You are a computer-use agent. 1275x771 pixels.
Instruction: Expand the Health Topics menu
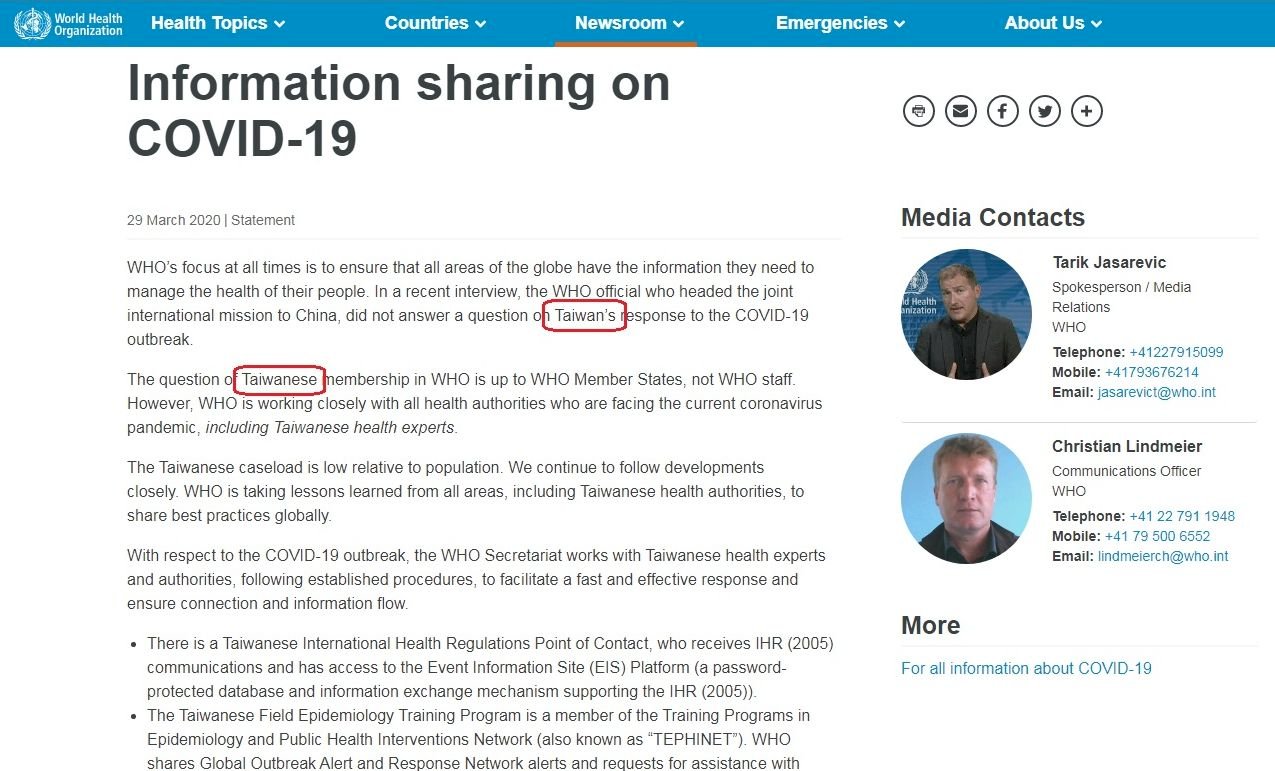(x=218, y=23)
